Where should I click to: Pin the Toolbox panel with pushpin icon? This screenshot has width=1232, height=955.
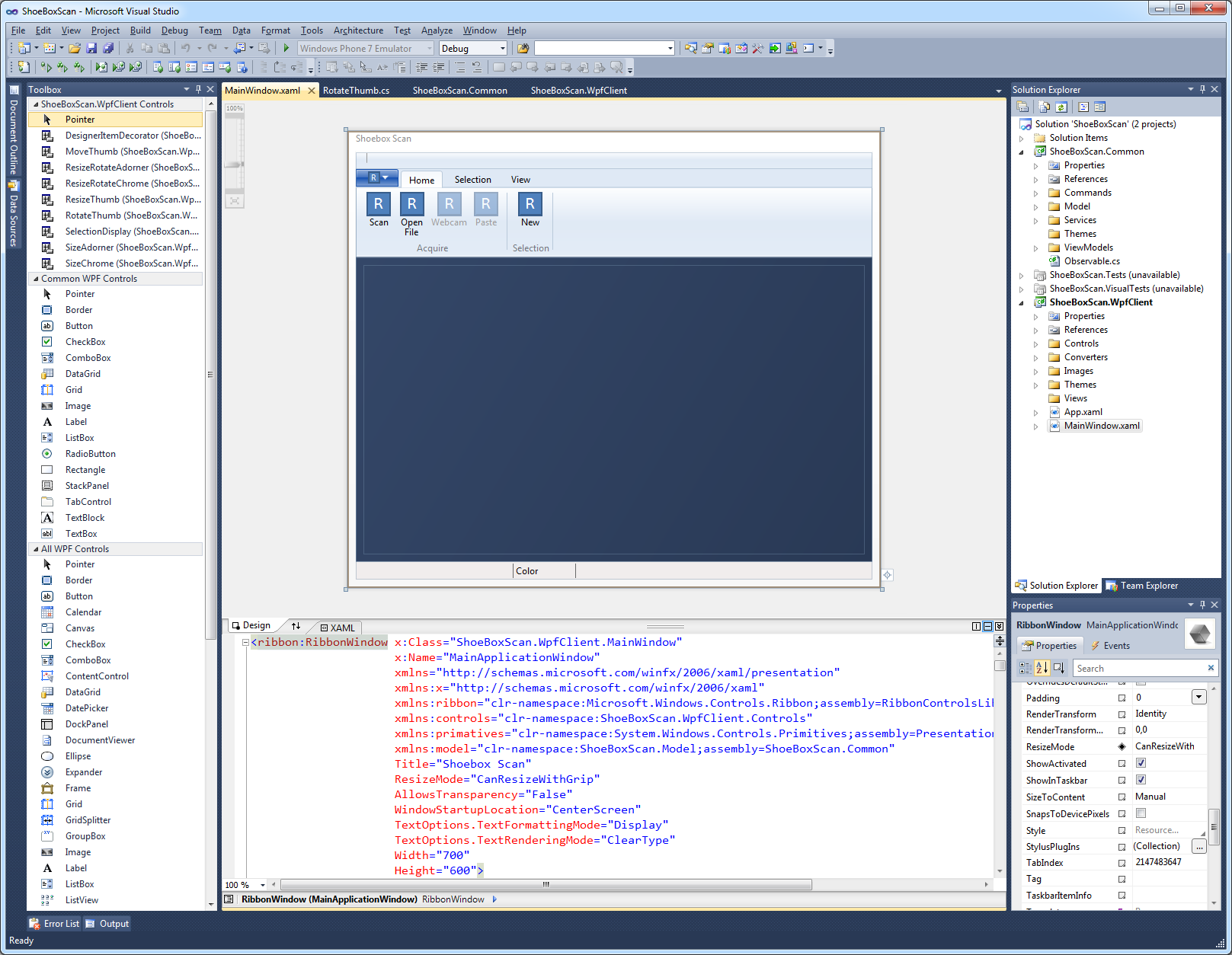click(x=198, y=89)
